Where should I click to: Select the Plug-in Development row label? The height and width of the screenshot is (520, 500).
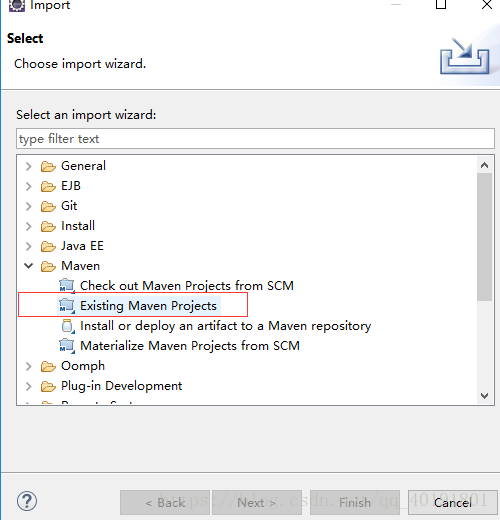point(122,386)
